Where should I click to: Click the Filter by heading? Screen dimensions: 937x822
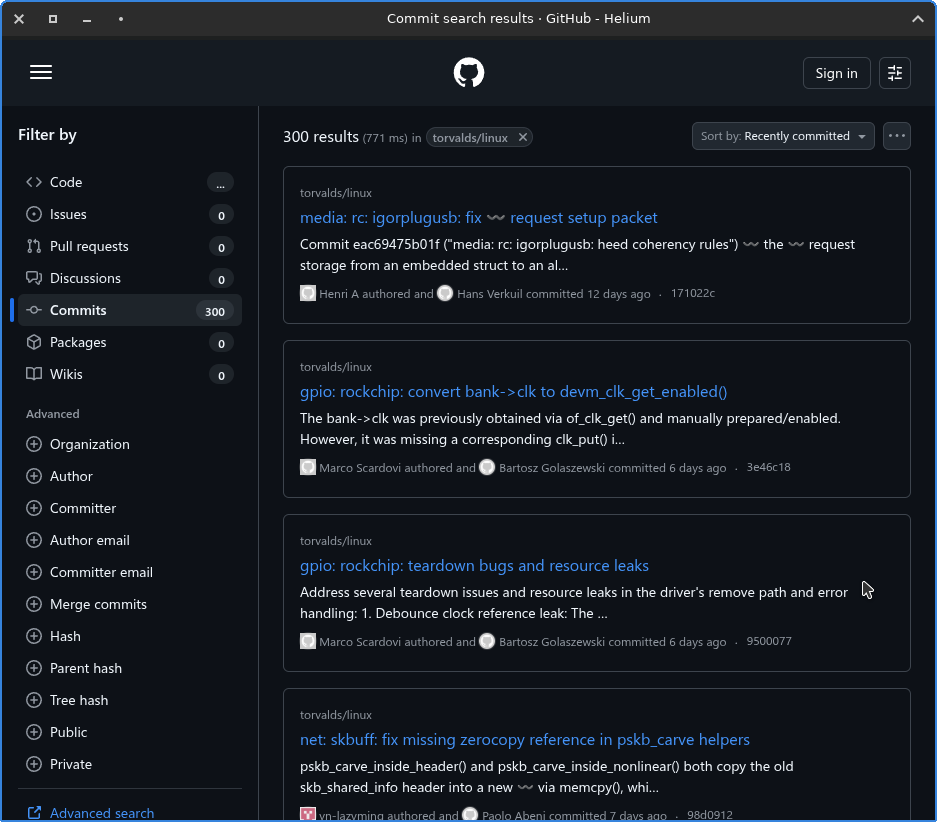(x=47, y=135)
